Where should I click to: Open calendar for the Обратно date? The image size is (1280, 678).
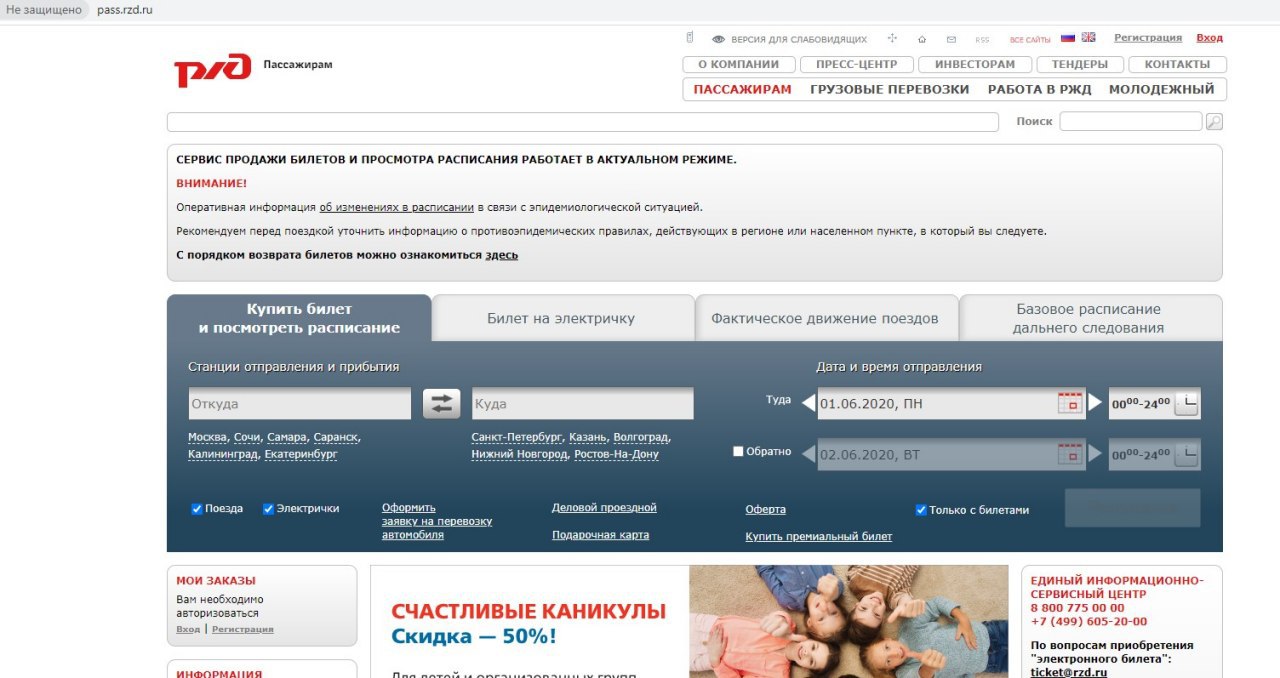pos(1070,454)
